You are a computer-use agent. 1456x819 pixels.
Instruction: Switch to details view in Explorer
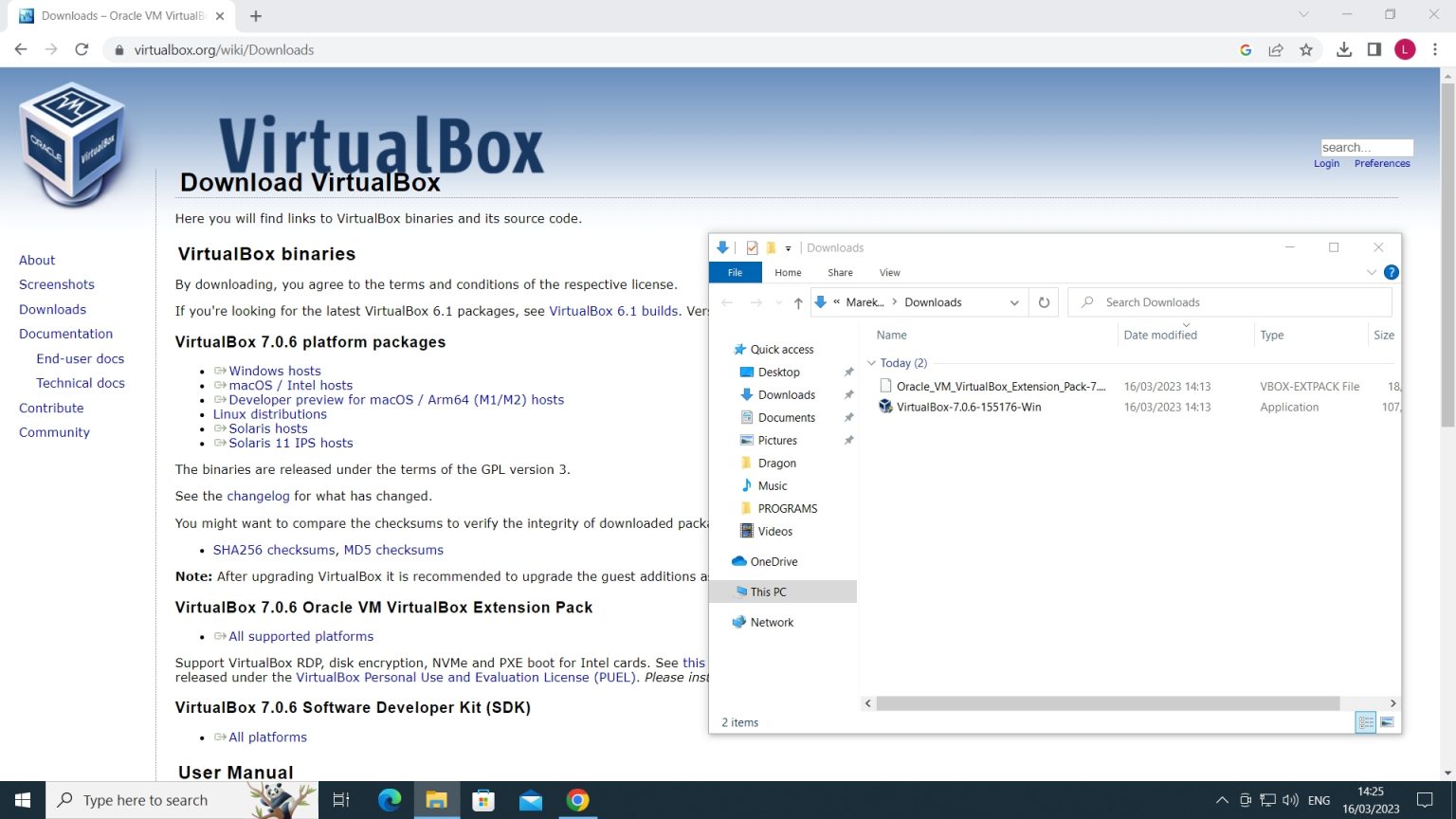point(1366,722)
